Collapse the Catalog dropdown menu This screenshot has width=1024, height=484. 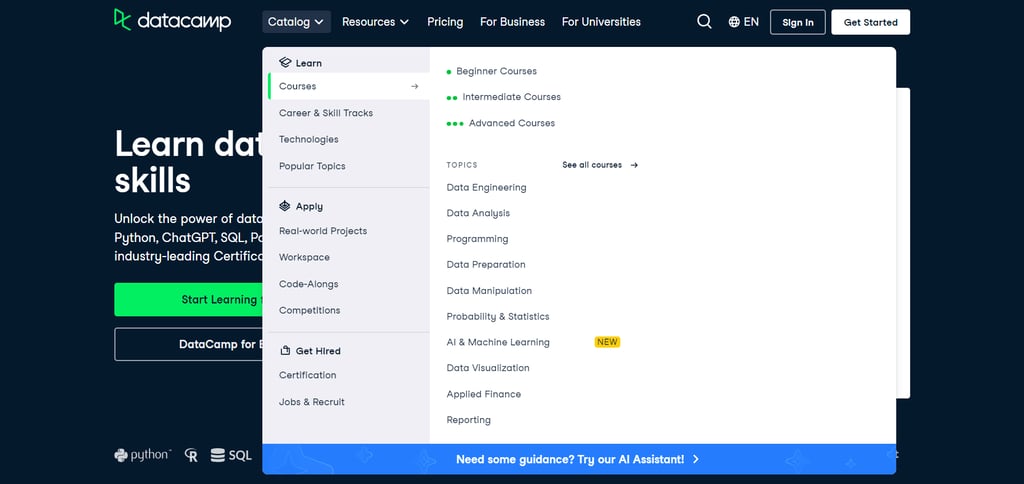coord(296,21)
